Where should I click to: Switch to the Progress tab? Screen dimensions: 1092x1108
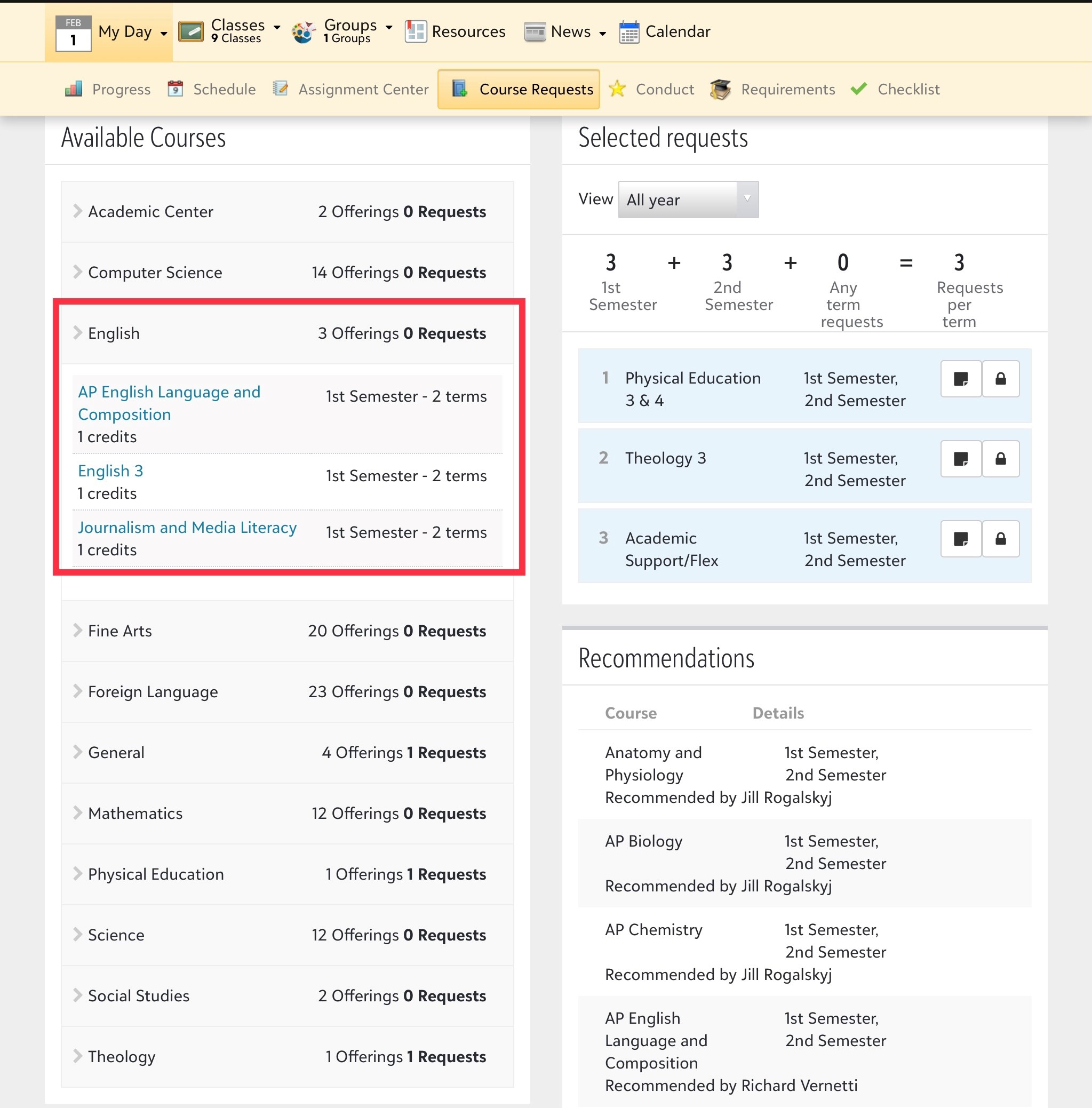[x=108, y=89]
